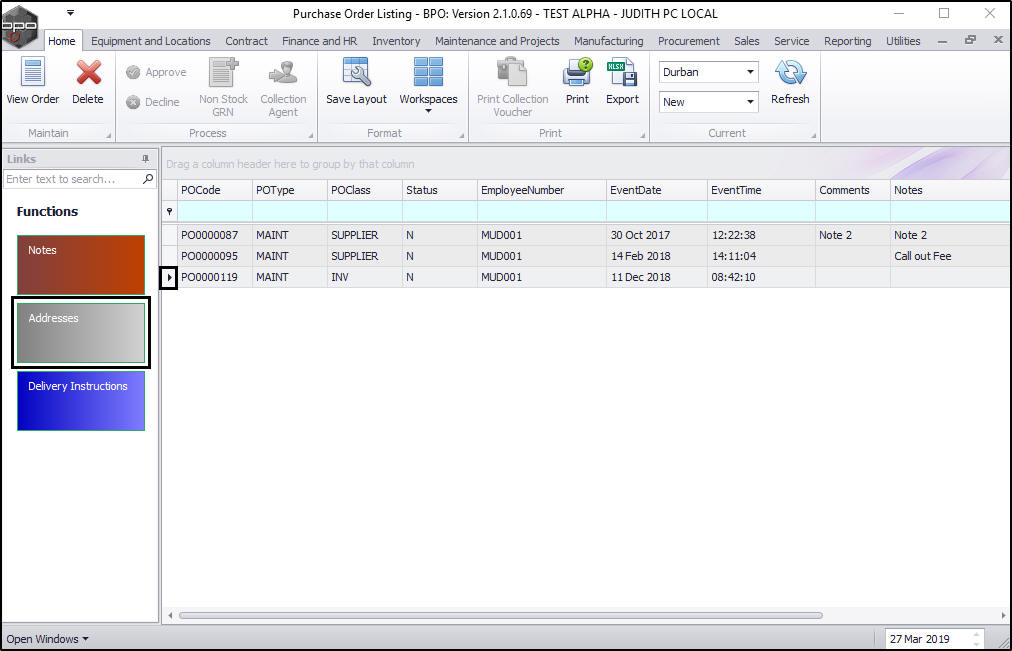Click the 27 Mar 2019 date field
The height and width of the screenshot is (651, 1012).
[928, 639]
